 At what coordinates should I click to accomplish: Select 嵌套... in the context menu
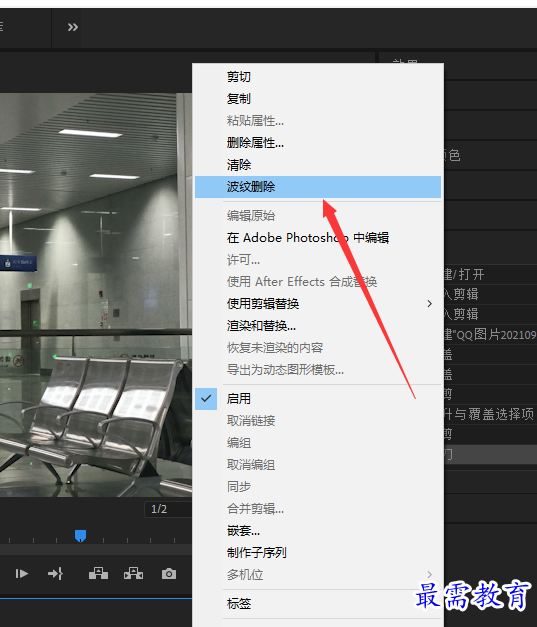(318, 531)
